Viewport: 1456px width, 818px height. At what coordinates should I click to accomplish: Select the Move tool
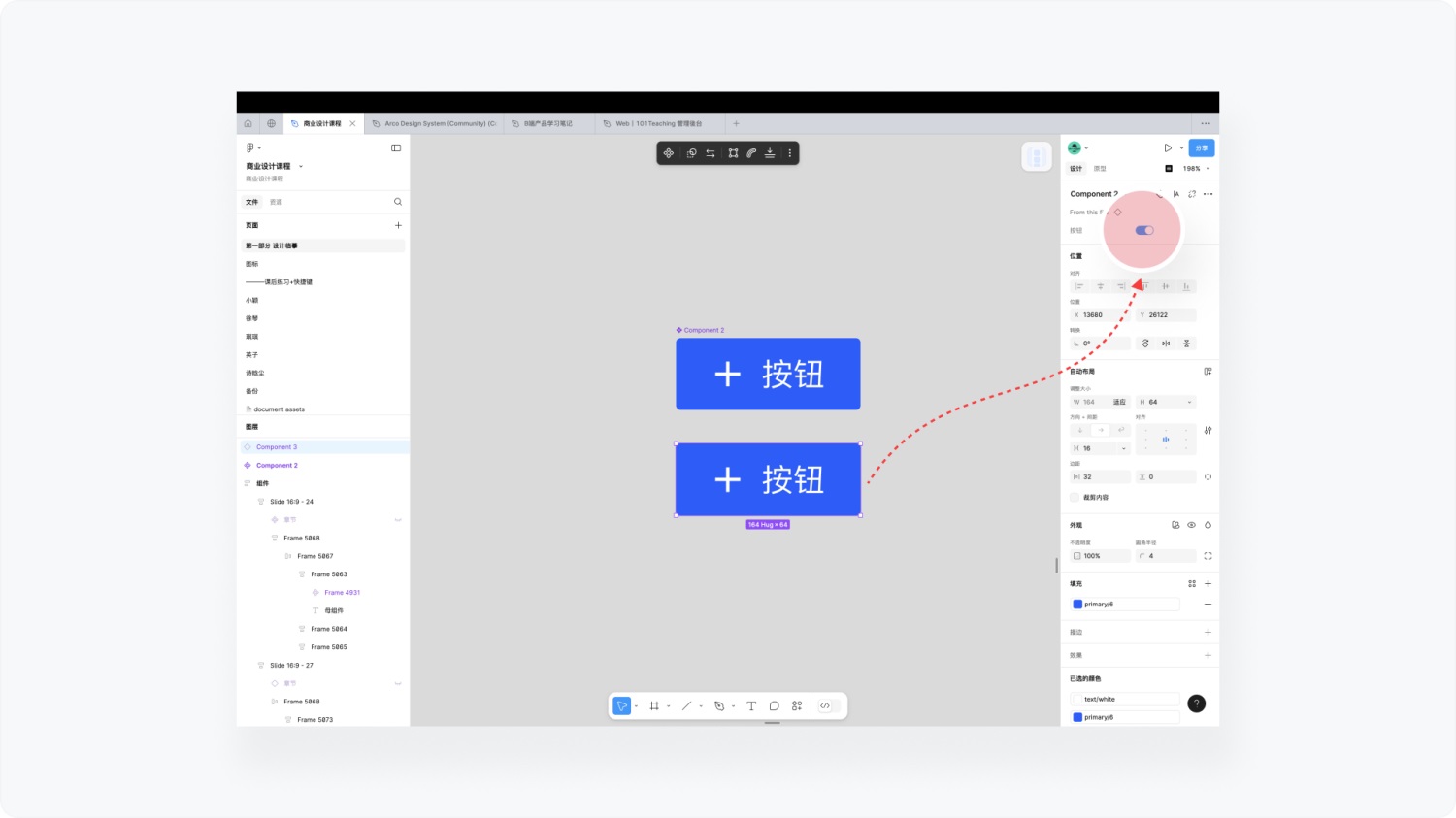[622, 705]
